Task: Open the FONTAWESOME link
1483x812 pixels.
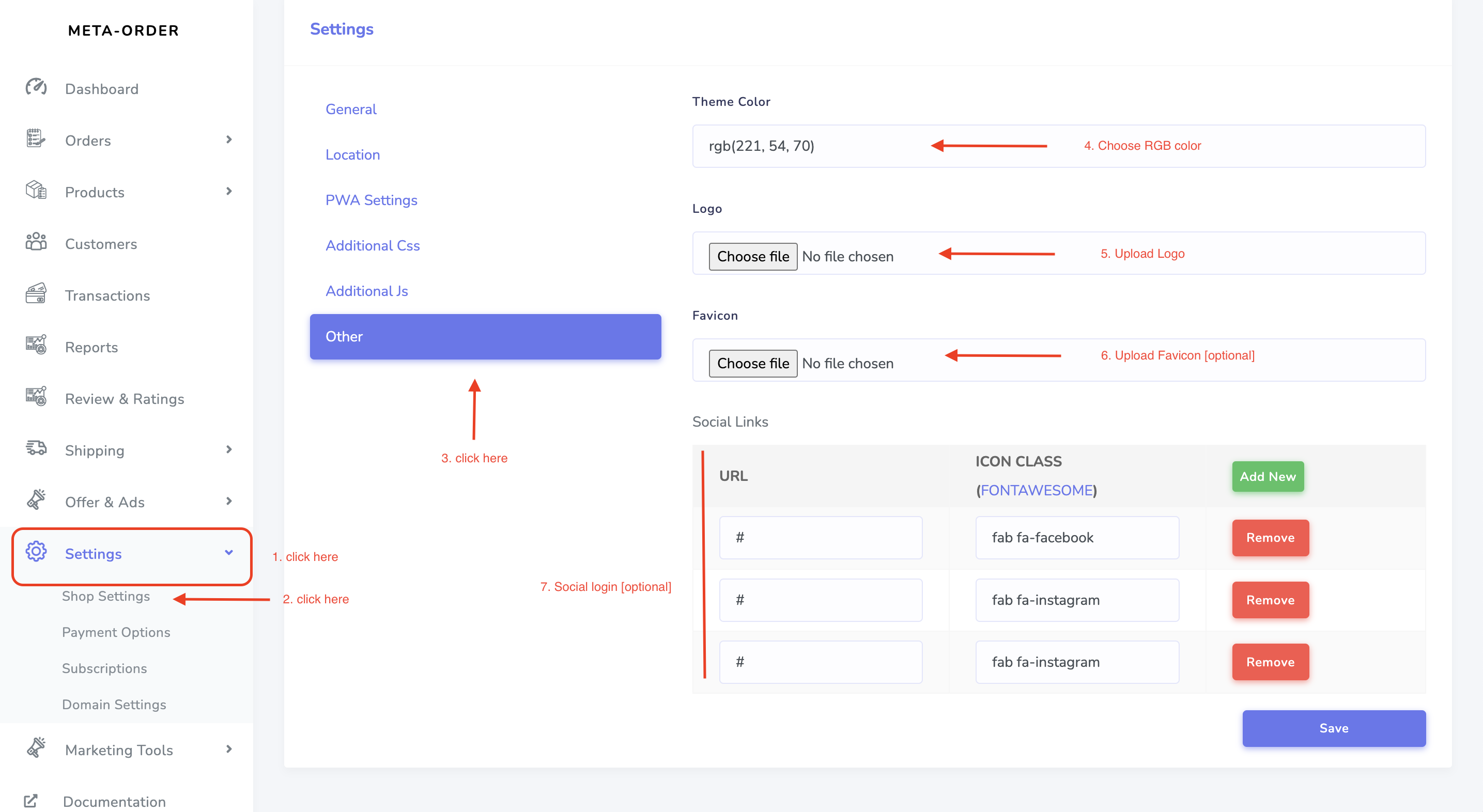Action: (1036, 490)
